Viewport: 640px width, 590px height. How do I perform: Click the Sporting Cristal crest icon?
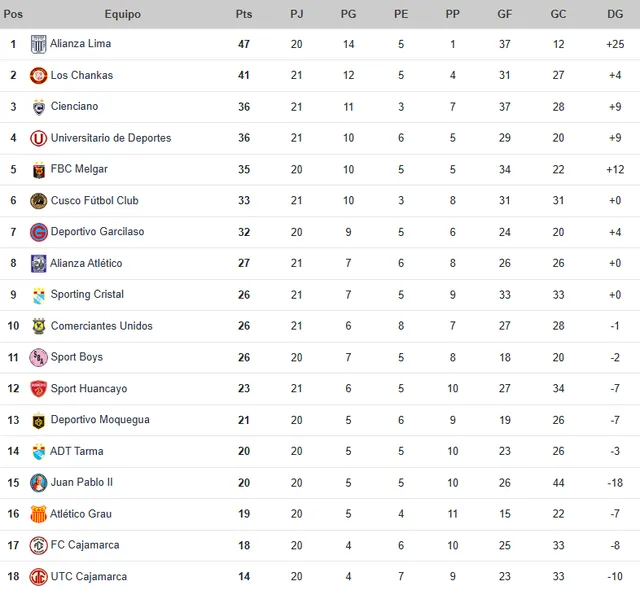[x=39, y=295]
